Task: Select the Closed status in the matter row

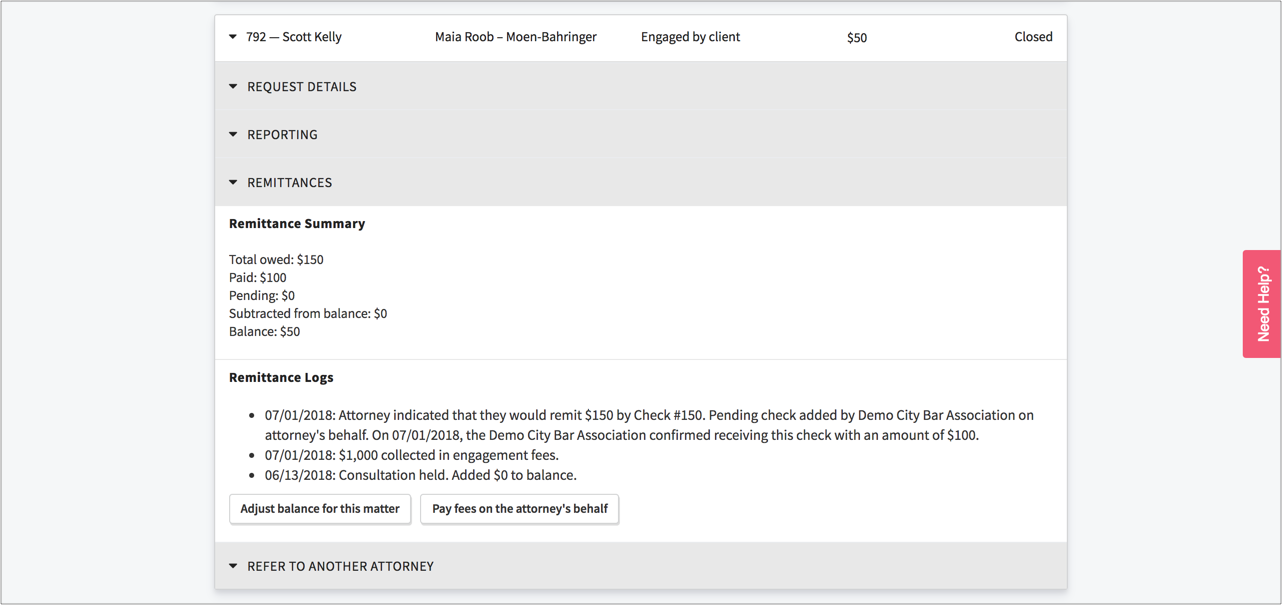Action: 1033,37
